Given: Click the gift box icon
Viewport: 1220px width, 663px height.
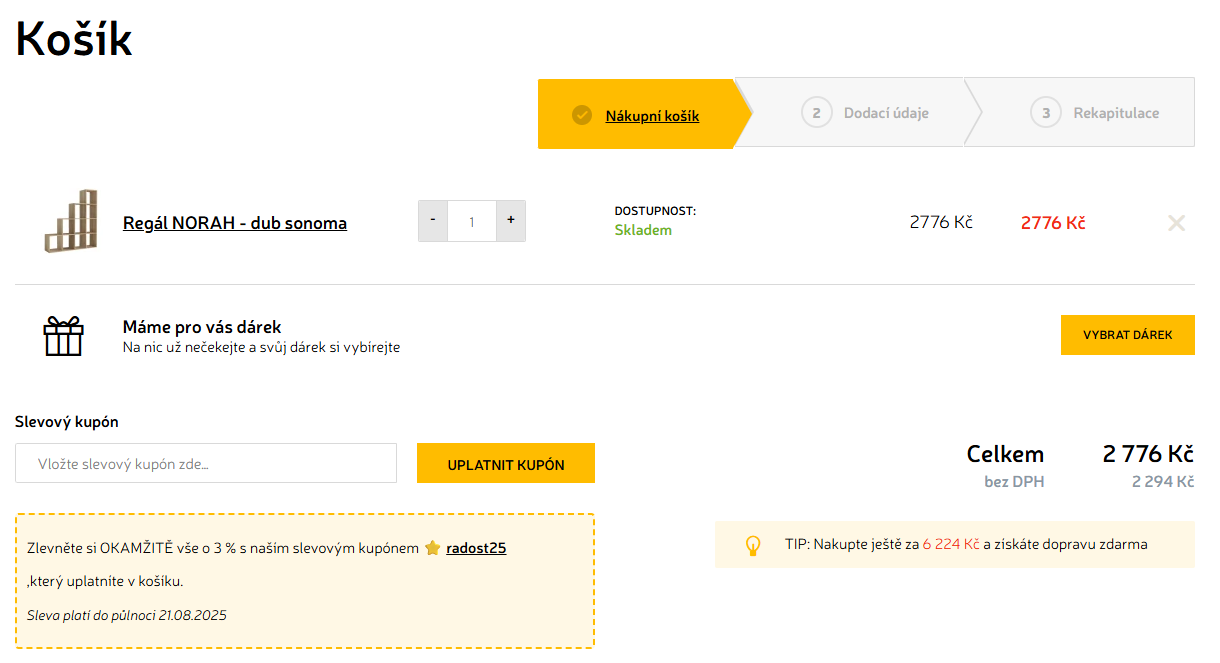Looking at the screenshot, I should 63,336.
